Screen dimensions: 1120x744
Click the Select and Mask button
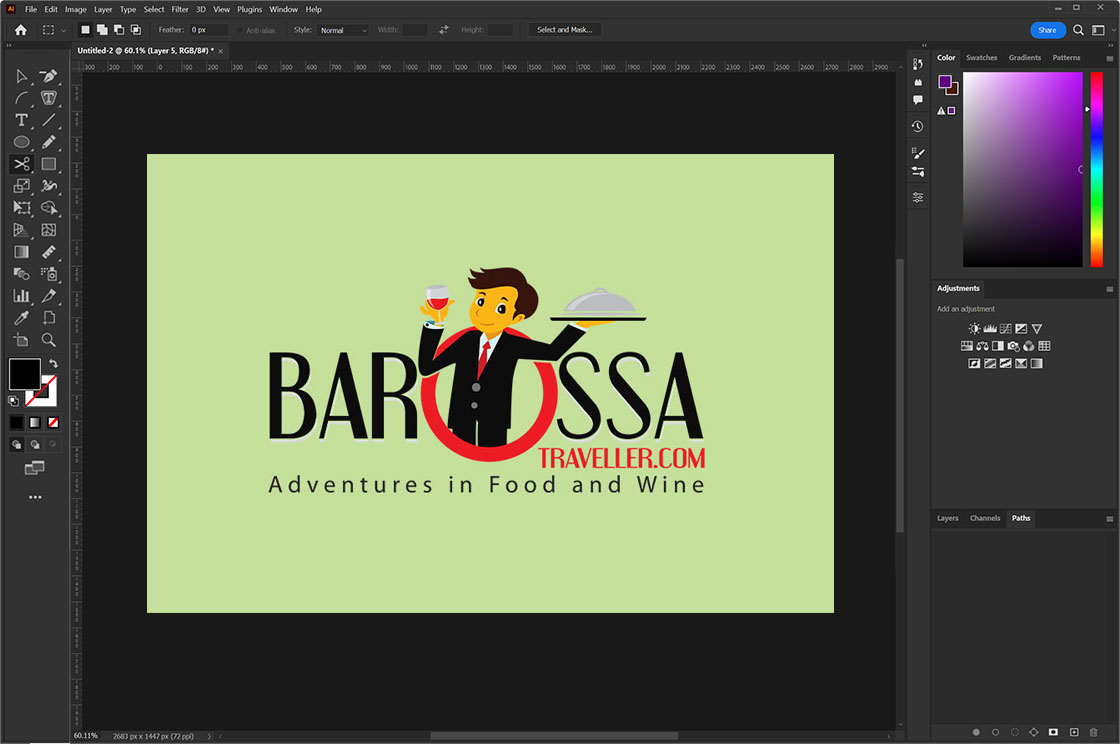pos(564,30)
